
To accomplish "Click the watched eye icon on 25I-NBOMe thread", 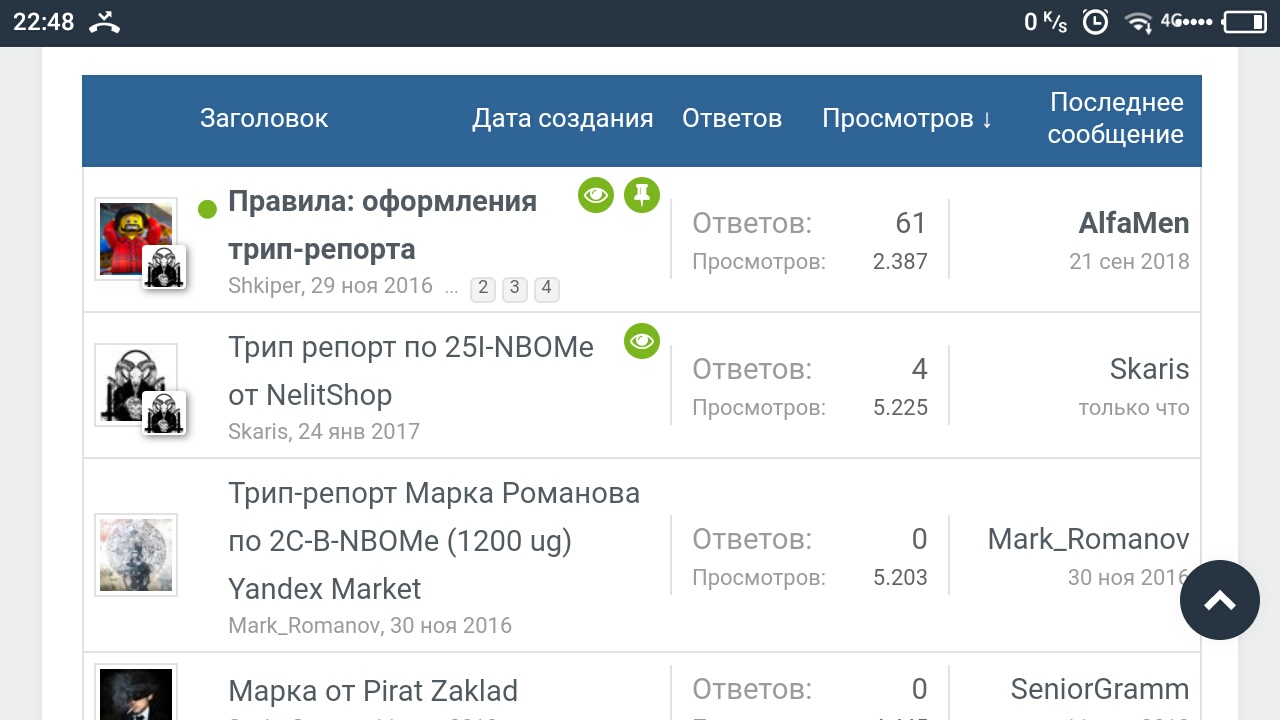I will (x=642, y=341).
